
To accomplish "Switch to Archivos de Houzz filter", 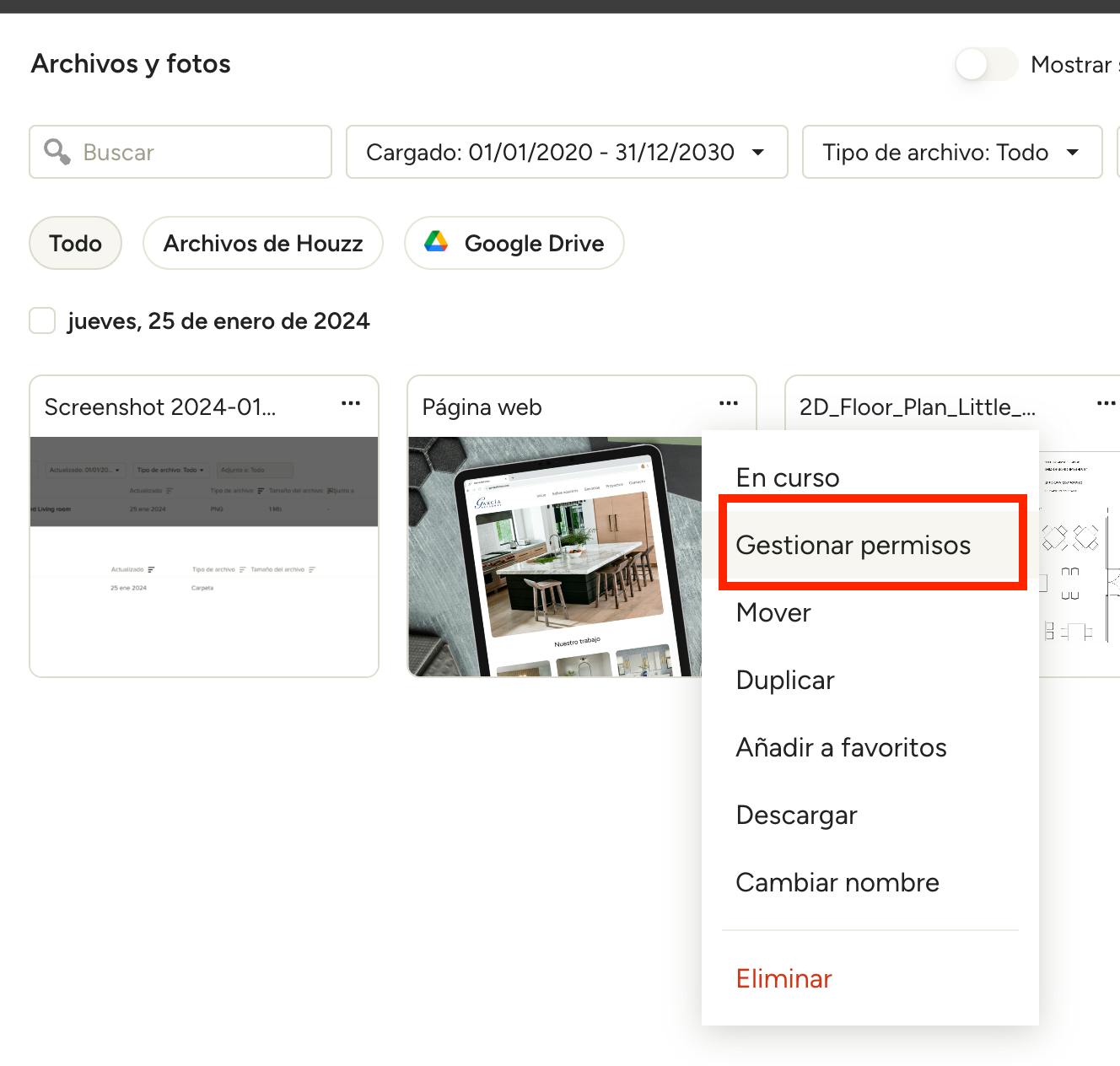I will click(x=263, y=243).
